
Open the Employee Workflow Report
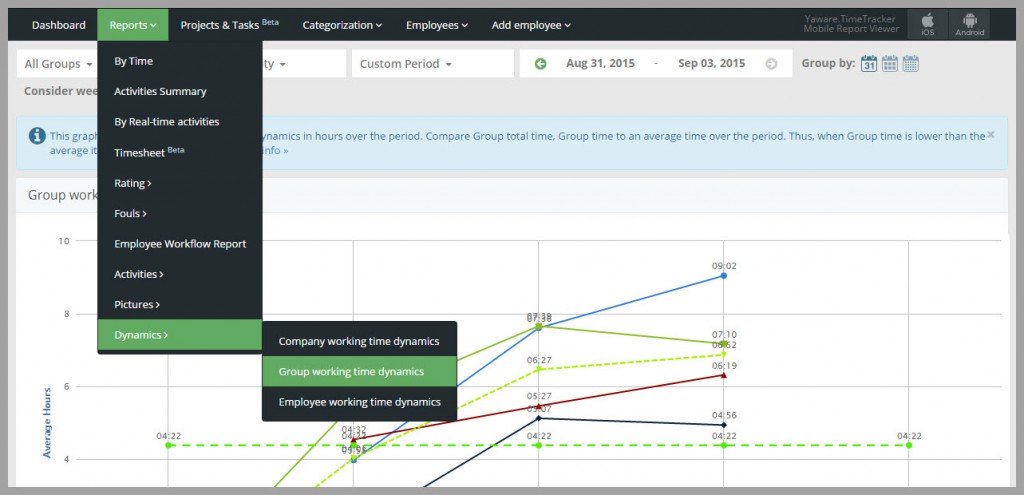point(180,244)
